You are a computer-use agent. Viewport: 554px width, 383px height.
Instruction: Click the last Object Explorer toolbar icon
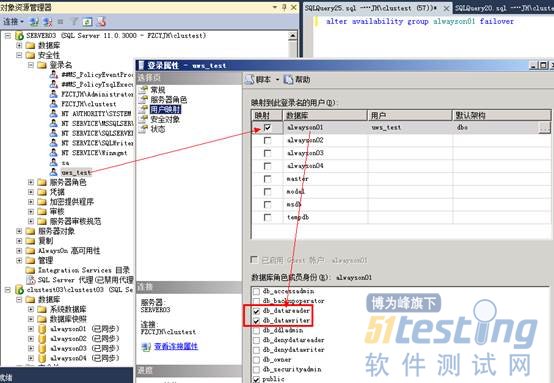101,22
